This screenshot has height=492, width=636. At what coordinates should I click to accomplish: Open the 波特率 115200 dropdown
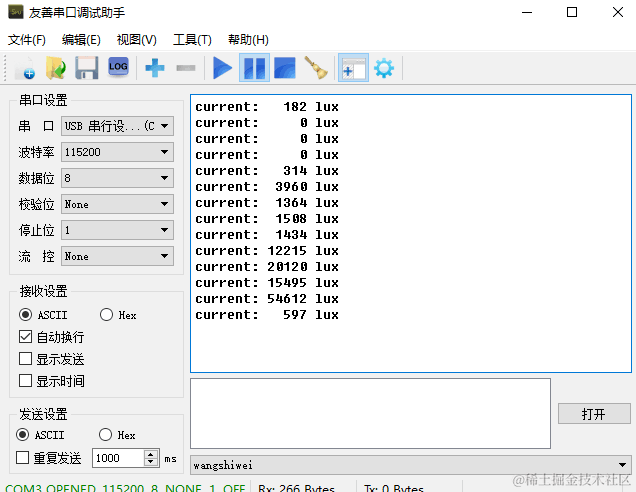(117, 152)
